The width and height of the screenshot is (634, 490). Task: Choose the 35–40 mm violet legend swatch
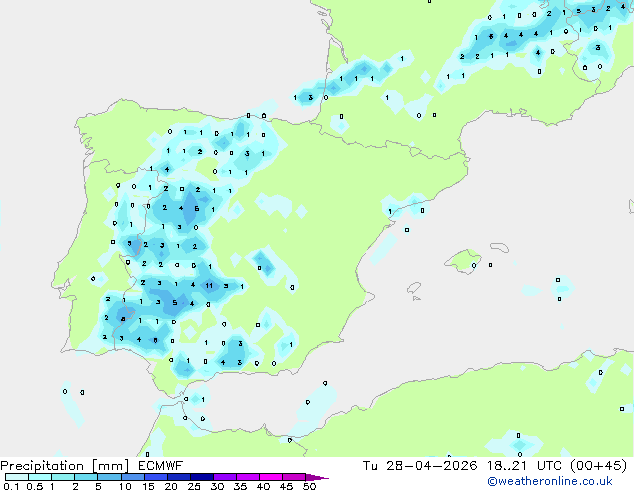247,477
